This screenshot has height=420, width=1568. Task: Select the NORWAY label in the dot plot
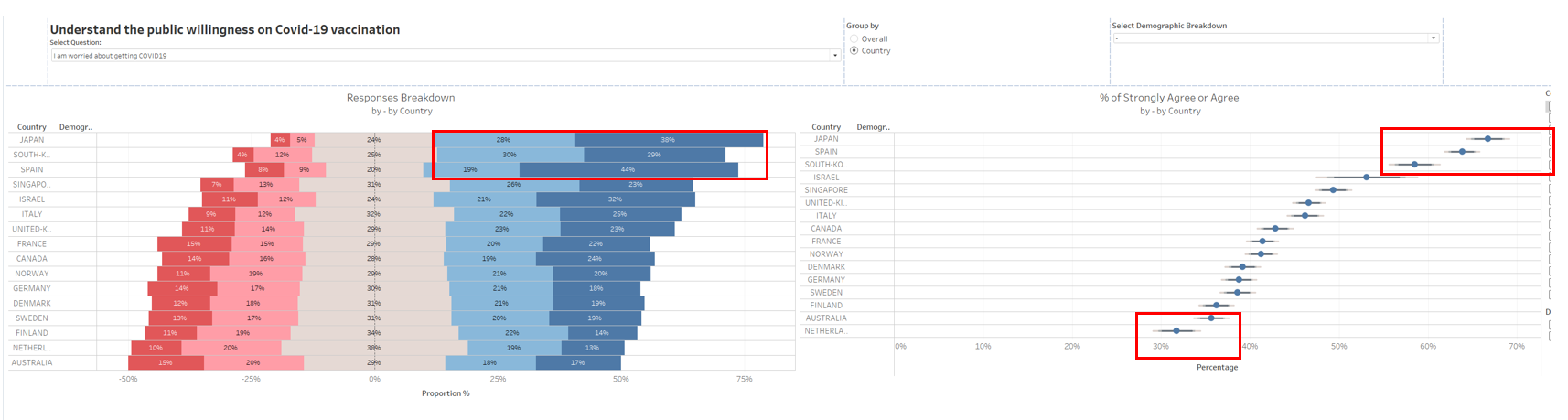(826, 254)
